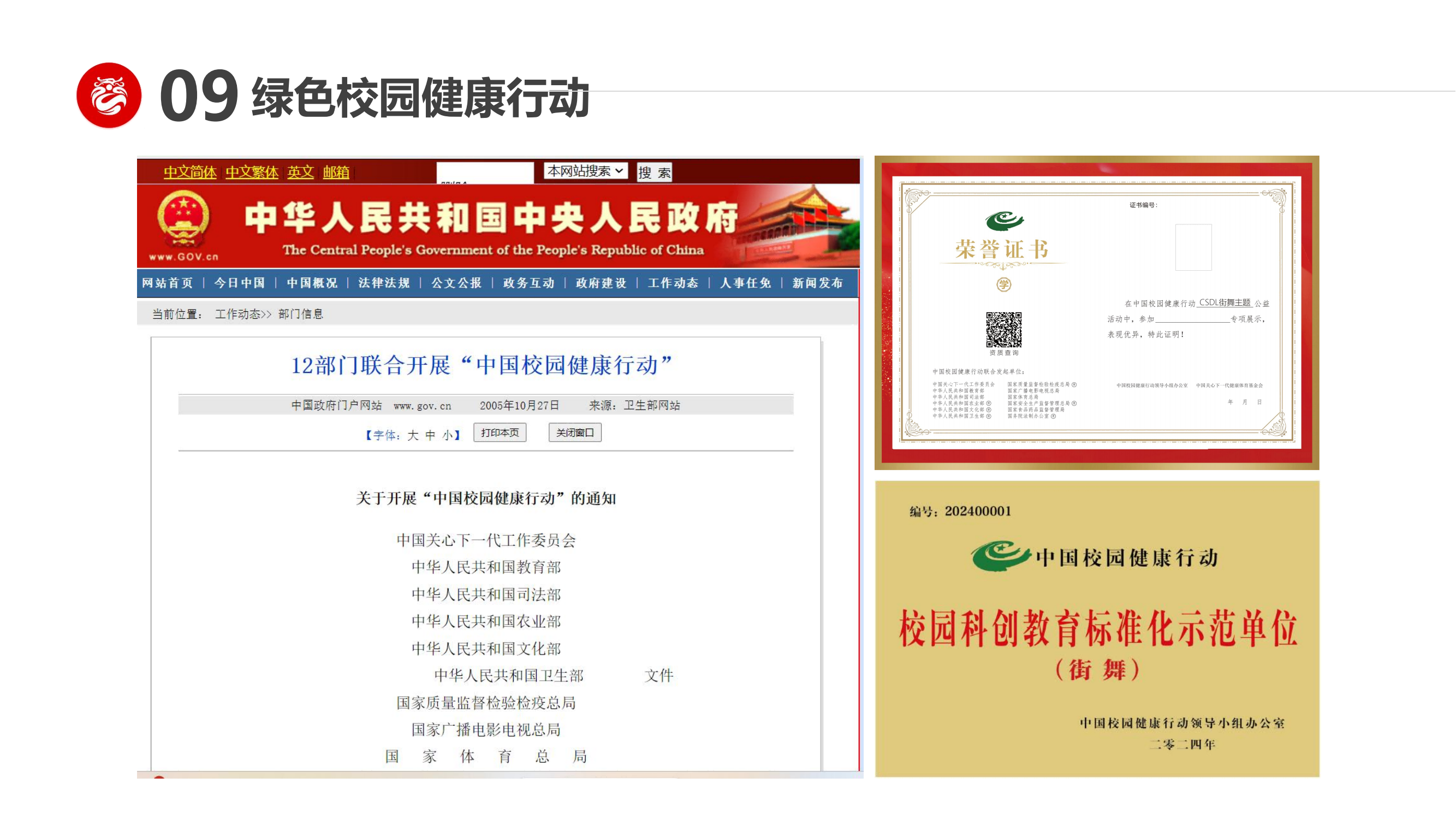The height and width of the screenshot is (819, 1456).
Task: Click the plaque number 202400001
Action: pos(978,511)
